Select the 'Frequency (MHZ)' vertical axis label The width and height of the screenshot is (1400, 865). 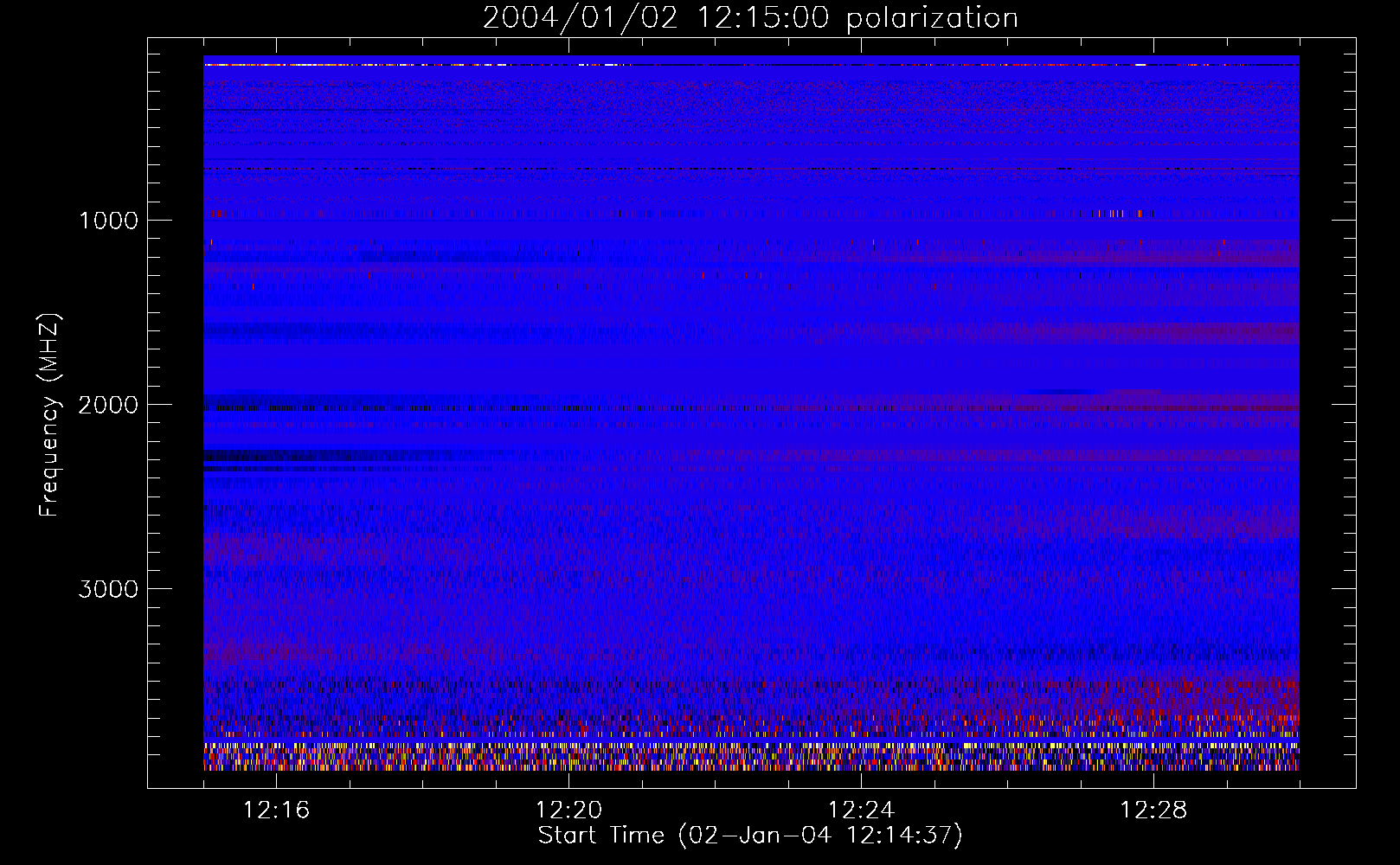[x=49, y=415]
